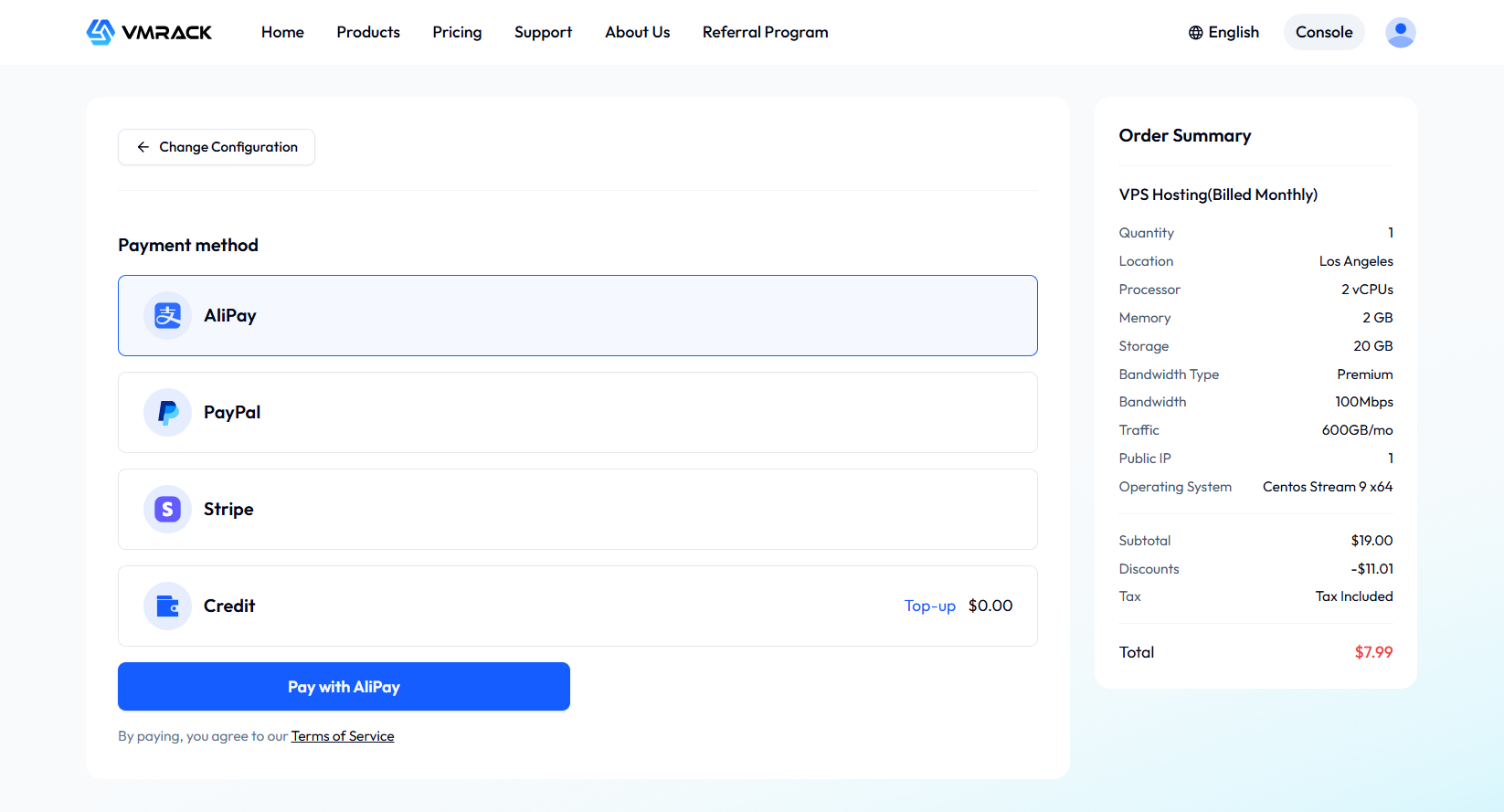Click the $0.00 credit balance
1504x812 pixels.
click(x=990, y=606)
